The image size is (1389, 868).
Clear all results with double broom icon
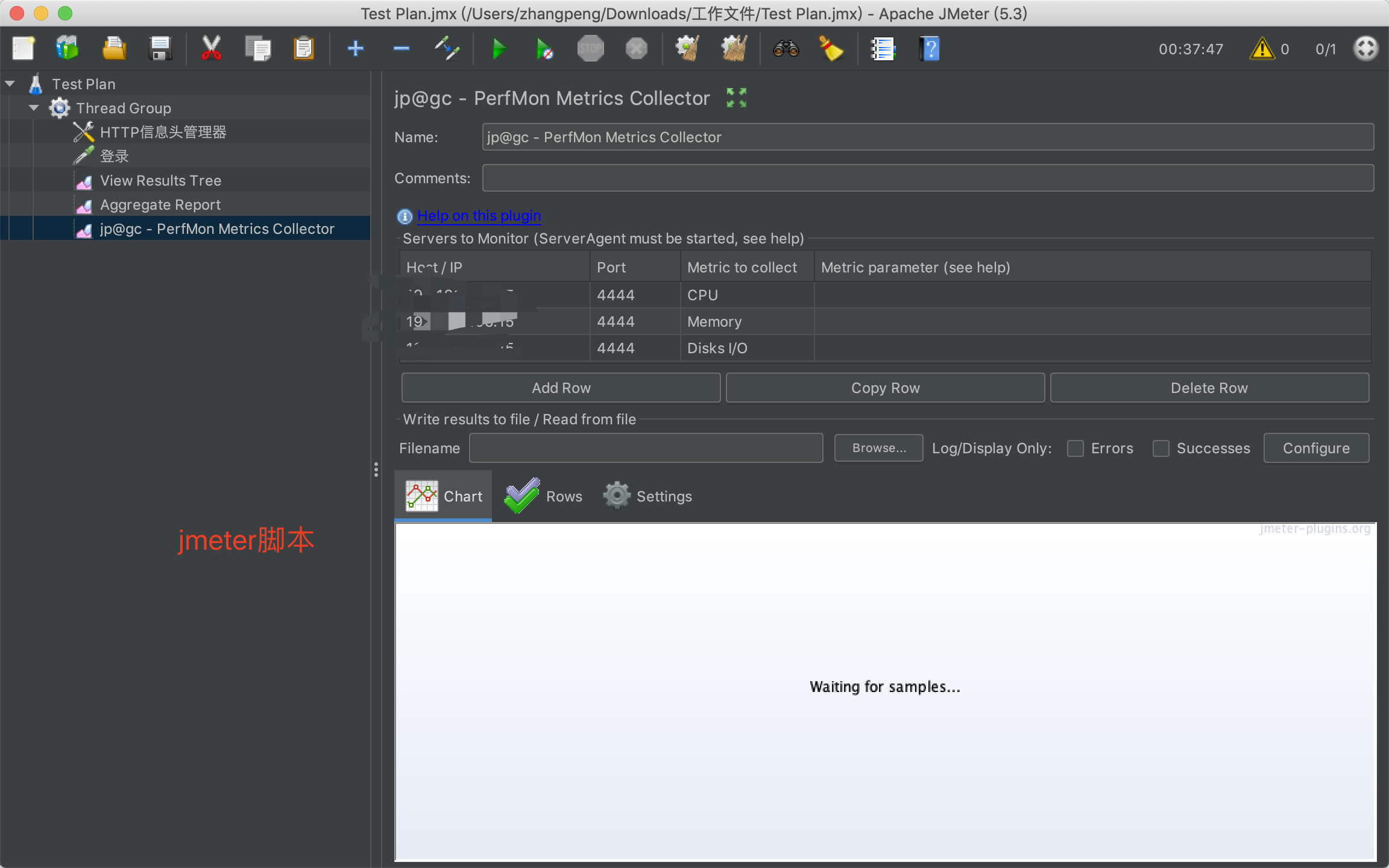[x=734, y=49]
